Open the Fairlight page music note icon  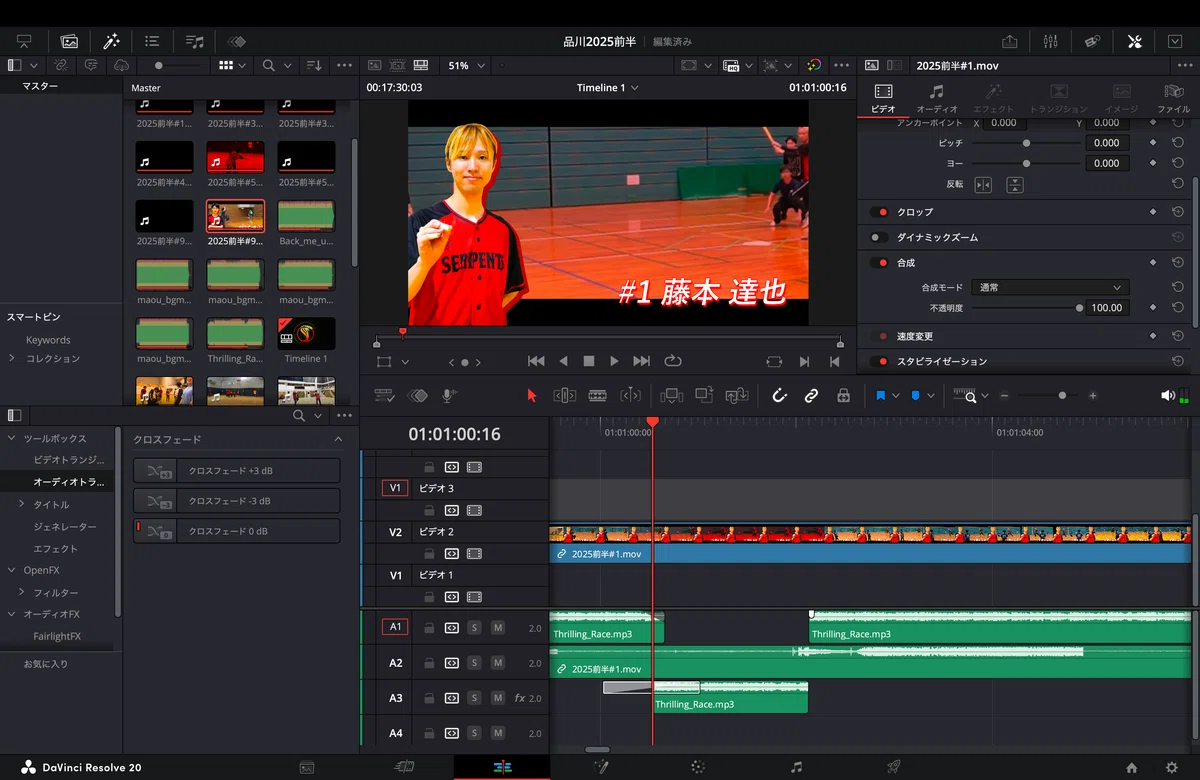(796, 767)
